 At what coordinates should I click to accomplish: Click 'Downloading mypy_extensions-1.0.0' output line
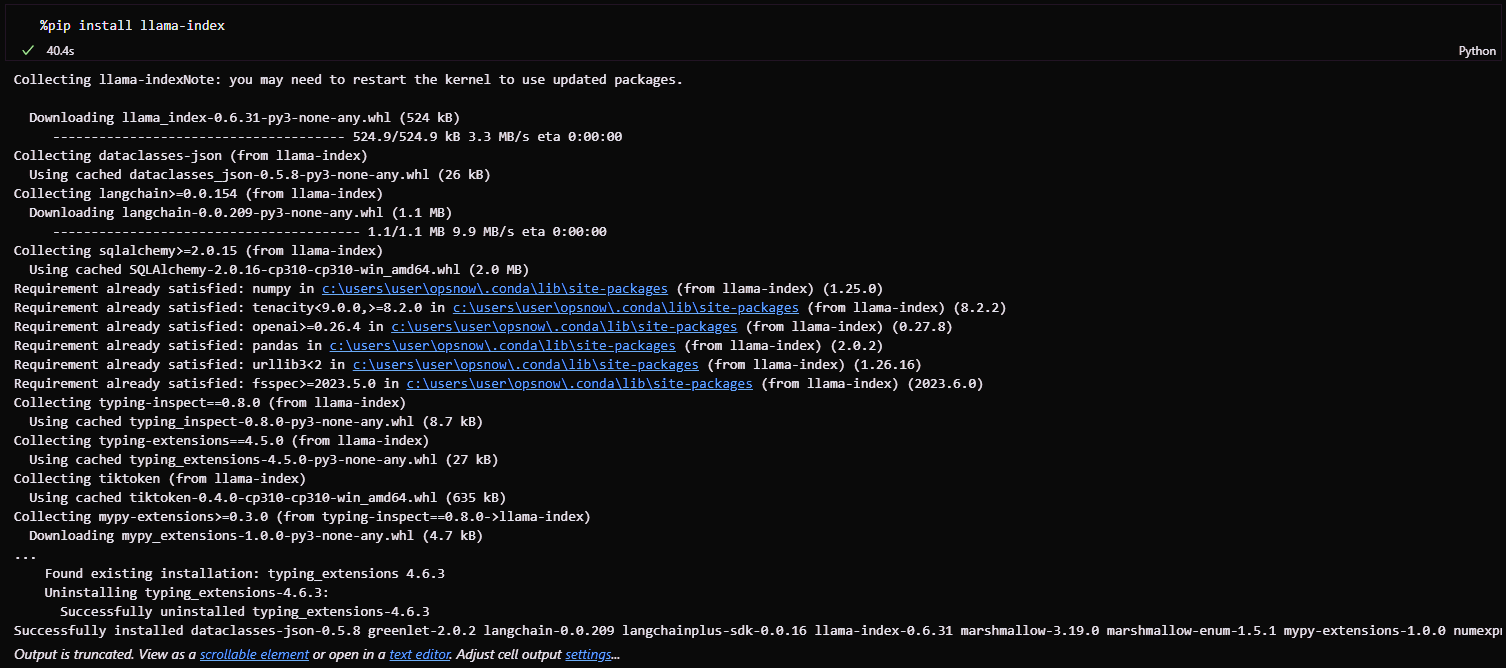[256, 535]
